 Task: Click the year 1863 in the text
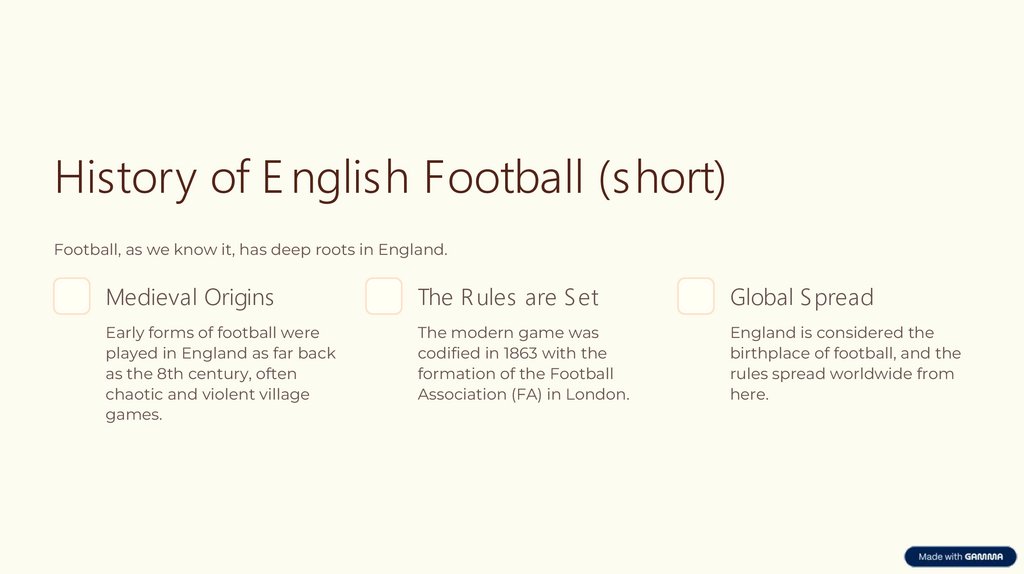520,353
